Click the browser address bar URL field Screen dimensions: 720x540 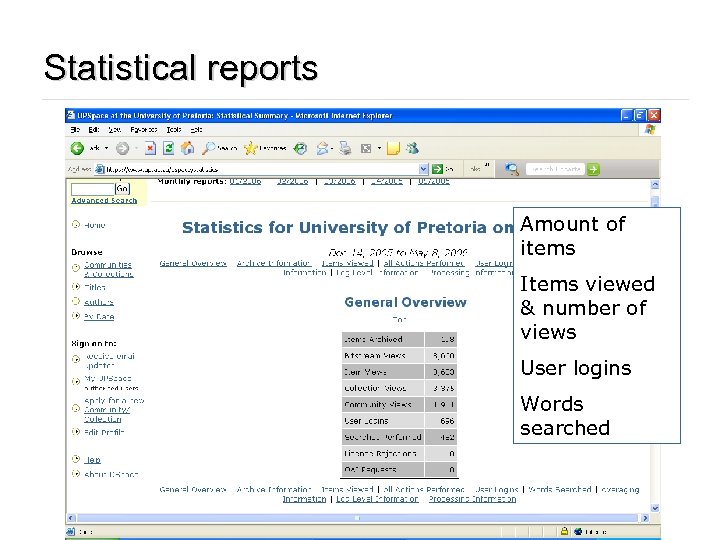click(262, 169)
